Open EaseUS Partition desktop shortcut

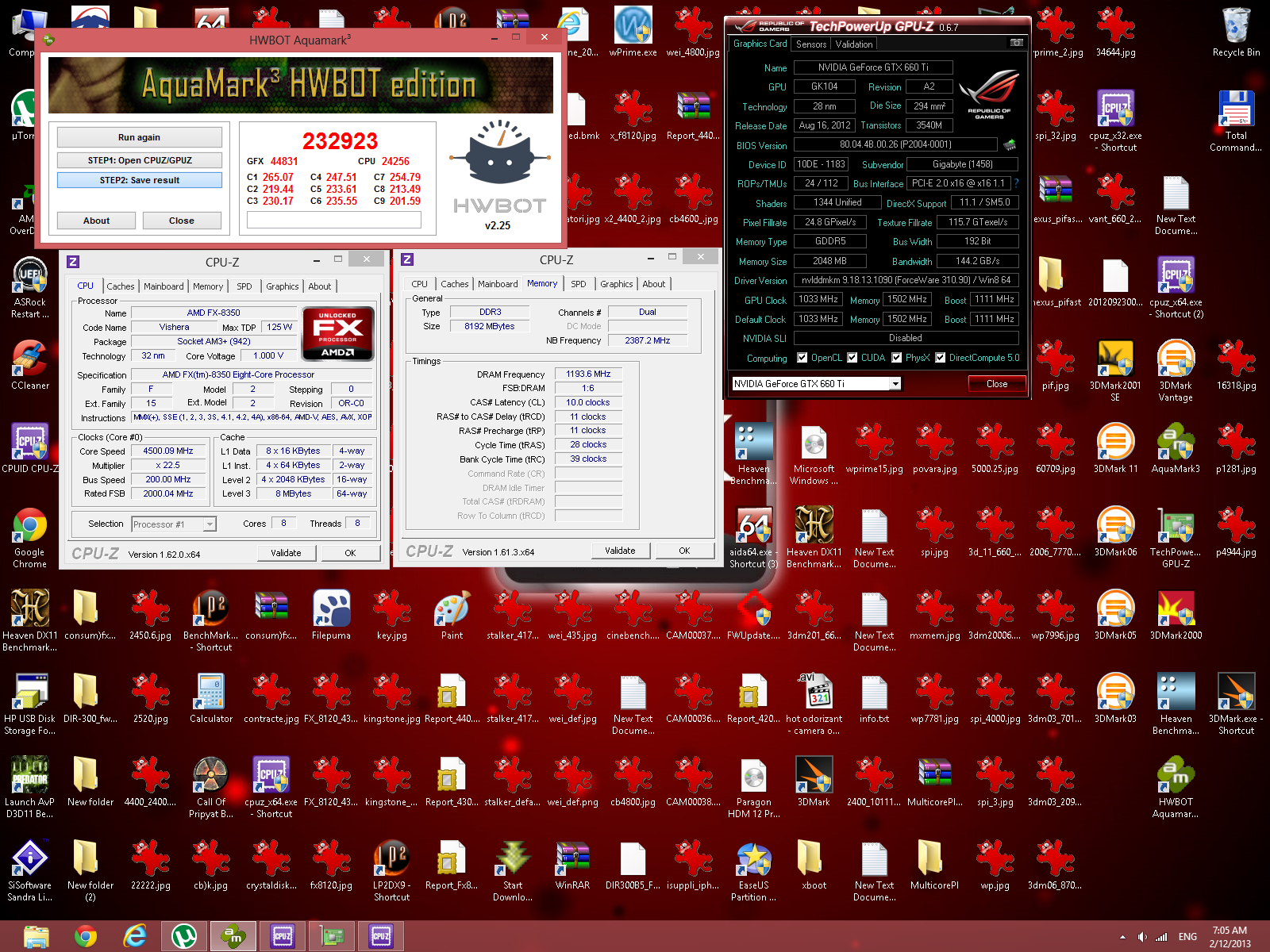[x=753, y=870]
